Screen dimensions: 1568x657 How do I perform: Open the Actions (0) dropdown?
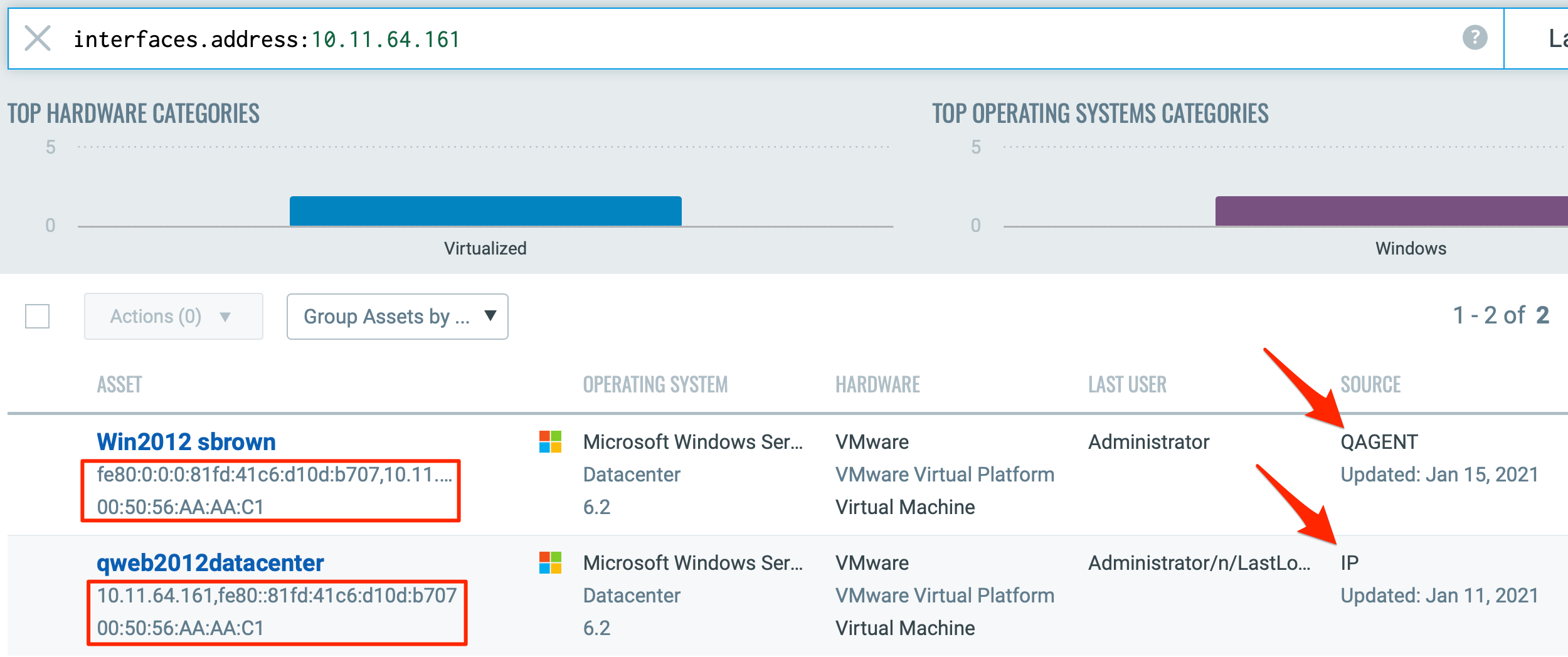point(174,316)
